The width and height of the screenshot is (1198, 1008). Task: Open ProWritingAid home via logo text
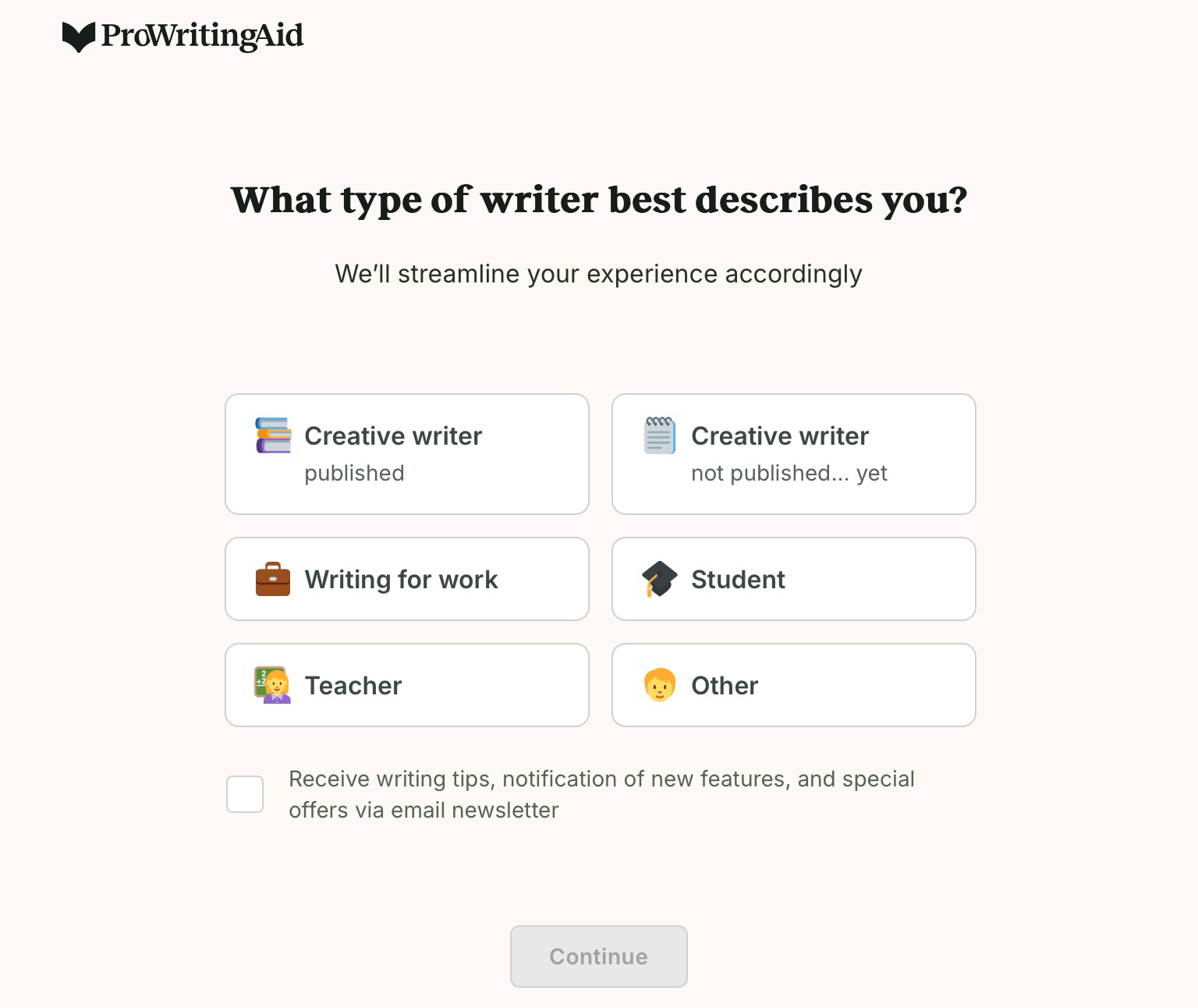pyautogui.click(x=201, y=36)
